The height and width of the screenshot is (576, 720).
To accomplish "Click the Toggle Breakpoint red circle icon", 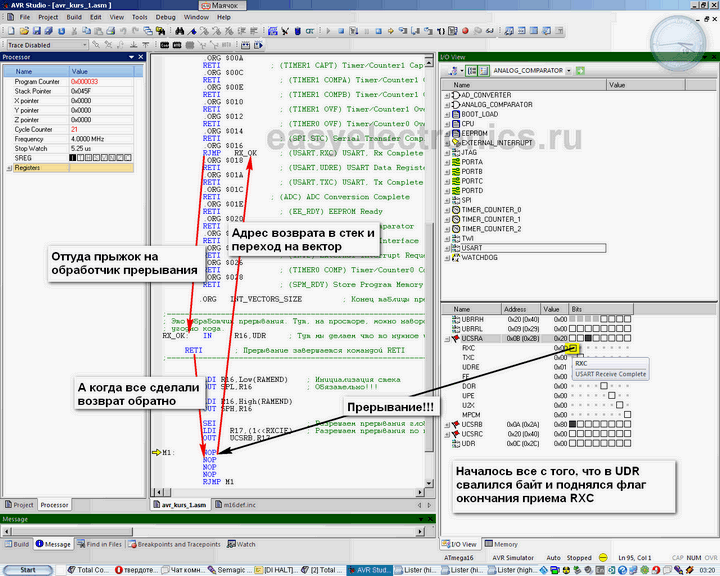I will [465, 31].
